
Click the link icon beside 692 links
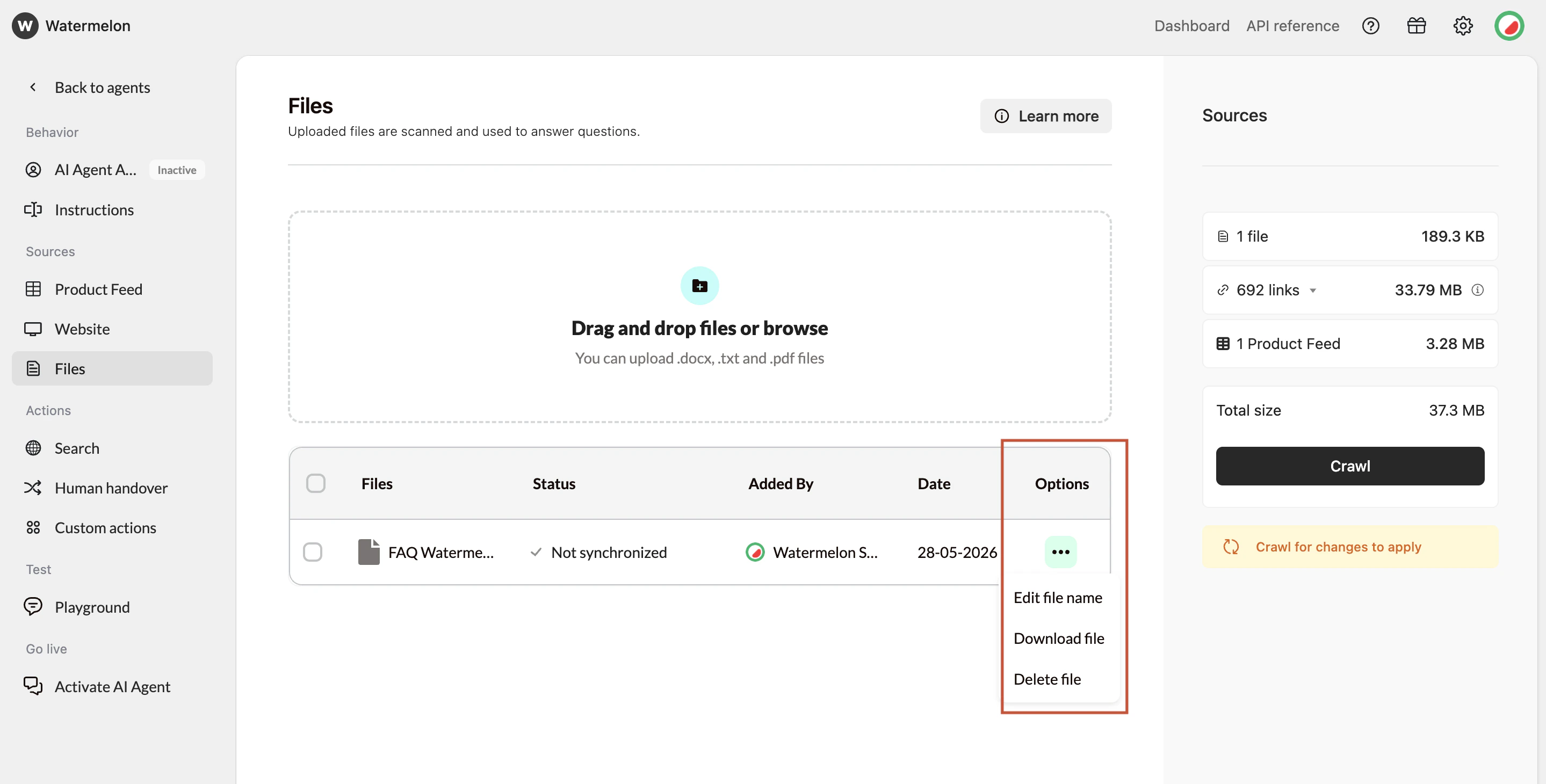1223,290
